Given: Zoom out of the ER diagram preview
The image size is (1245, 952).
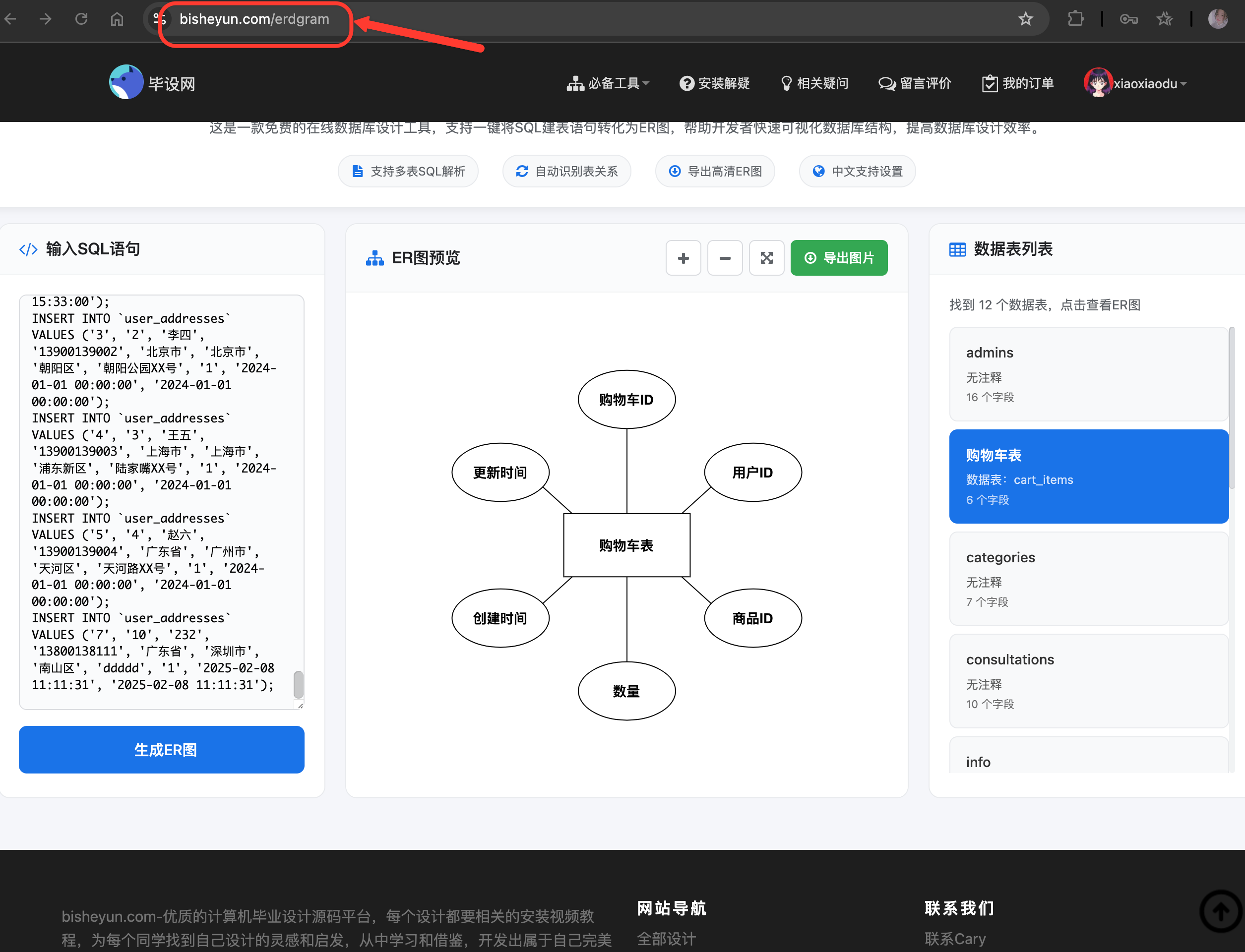Looking at the screenshot, I should 725,258.
